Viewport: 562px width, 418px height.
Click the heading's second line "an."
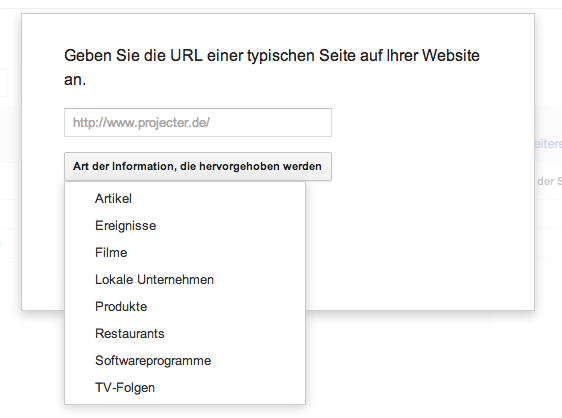75,80
